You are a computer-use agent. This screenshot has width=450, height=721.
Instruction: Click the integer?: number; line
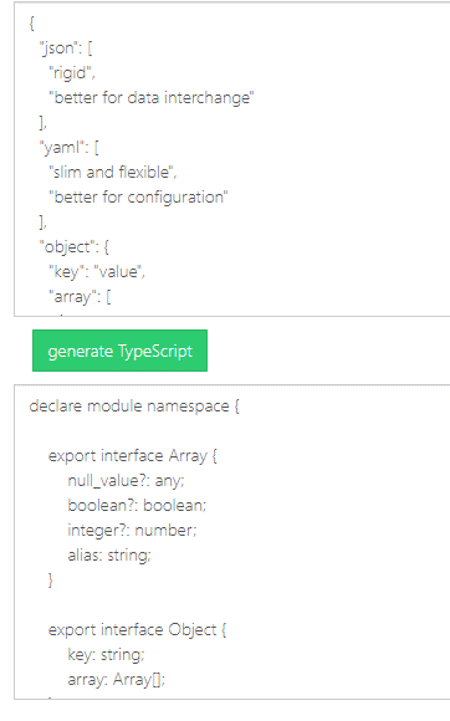pyautogui.click(x=132, y=531)
